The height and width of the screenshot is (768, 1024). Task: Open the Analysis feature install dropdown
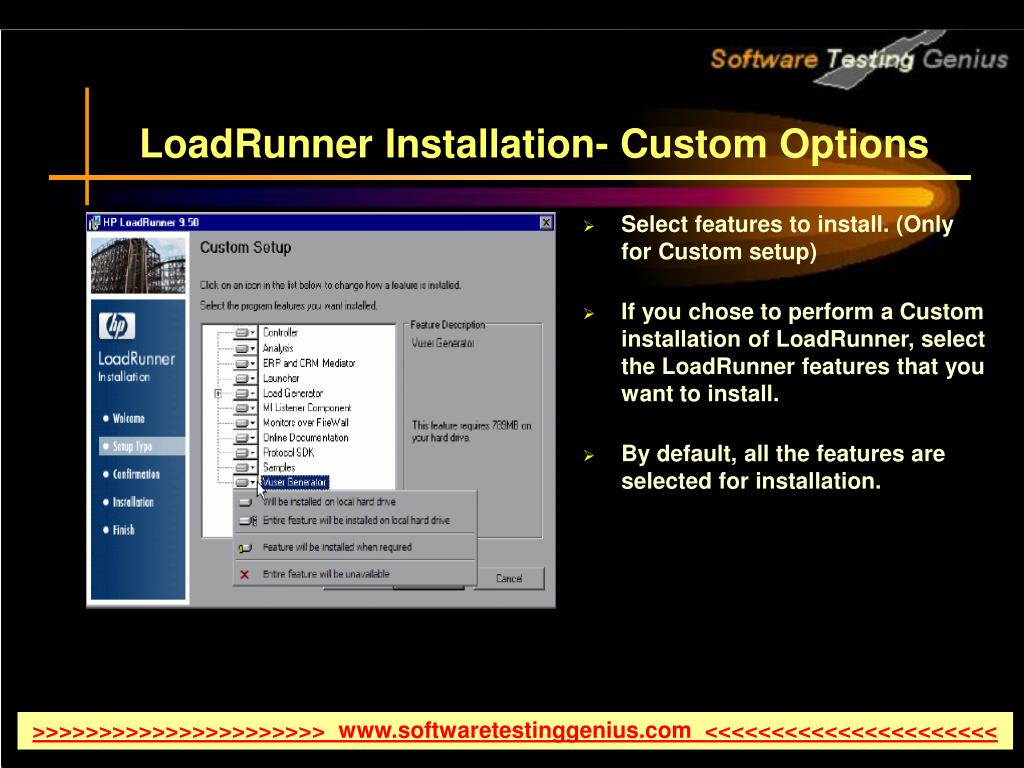(x=246, y=348)
